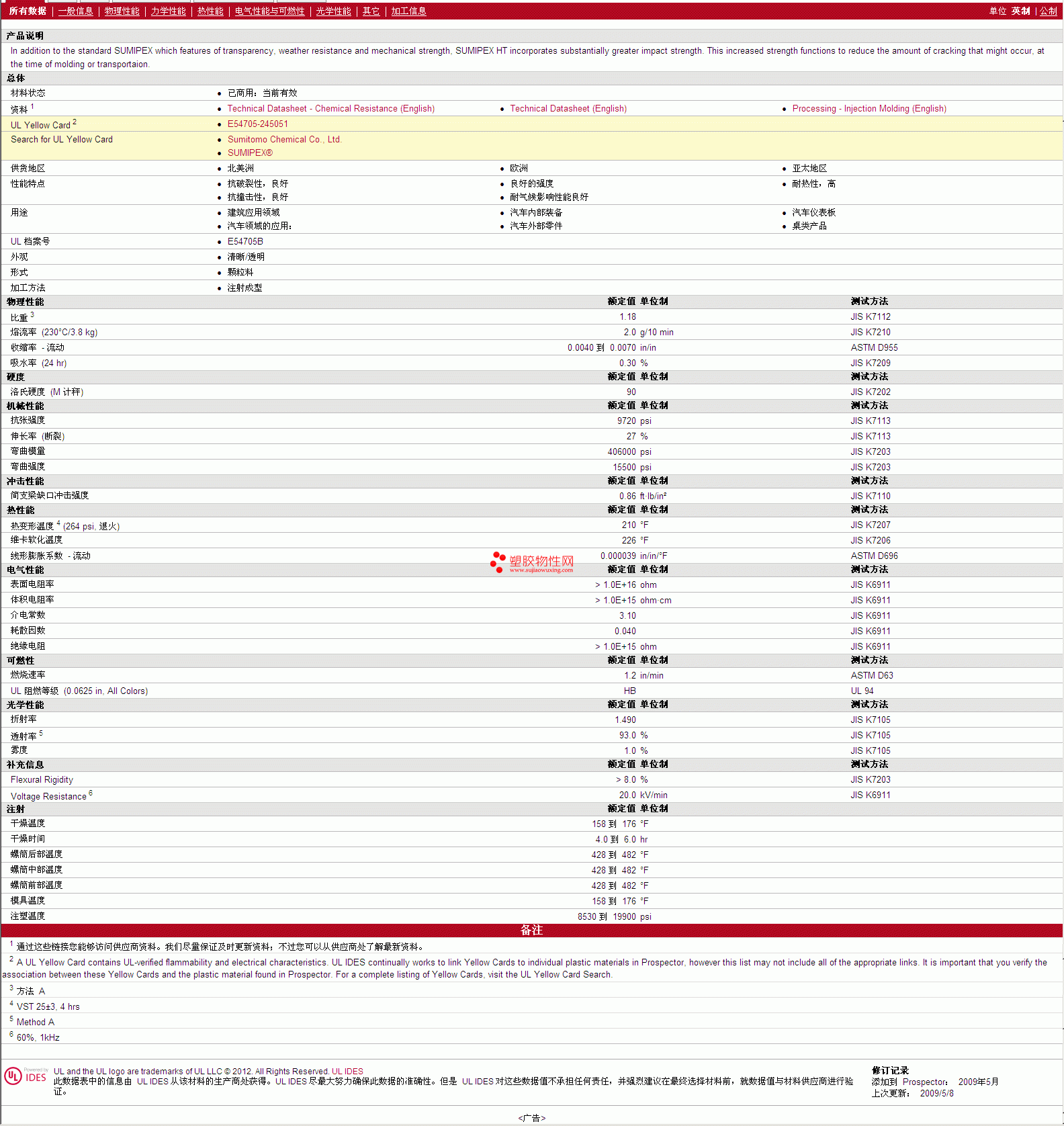Image resolution: width=1064 pixels, height=1126 pixels.
Task: Click the 折射率 value 1.490
Action: click(x=625, y=720)
